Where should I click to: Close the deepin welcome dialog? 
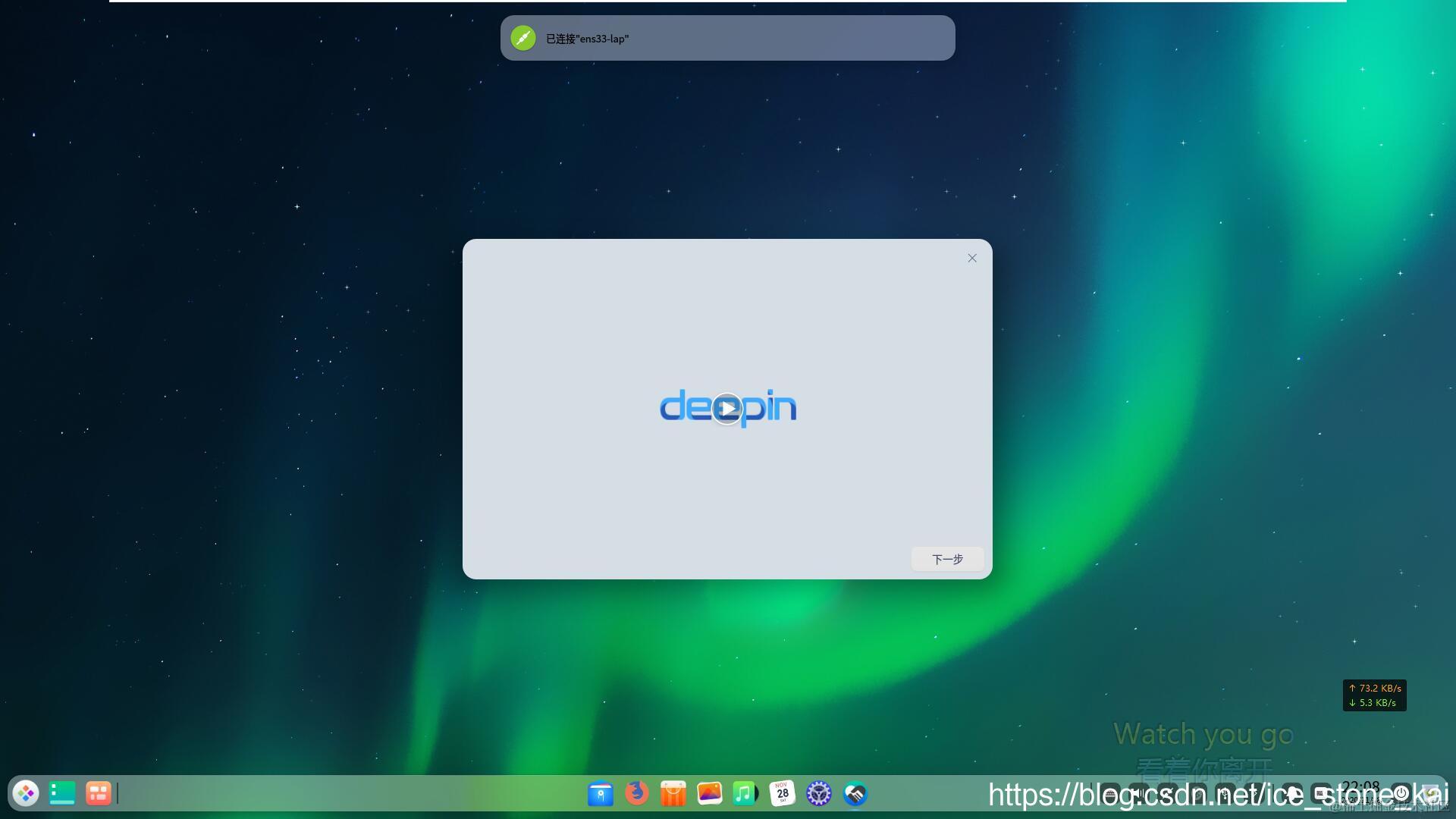pyautogui.click(x=972, y=259)
